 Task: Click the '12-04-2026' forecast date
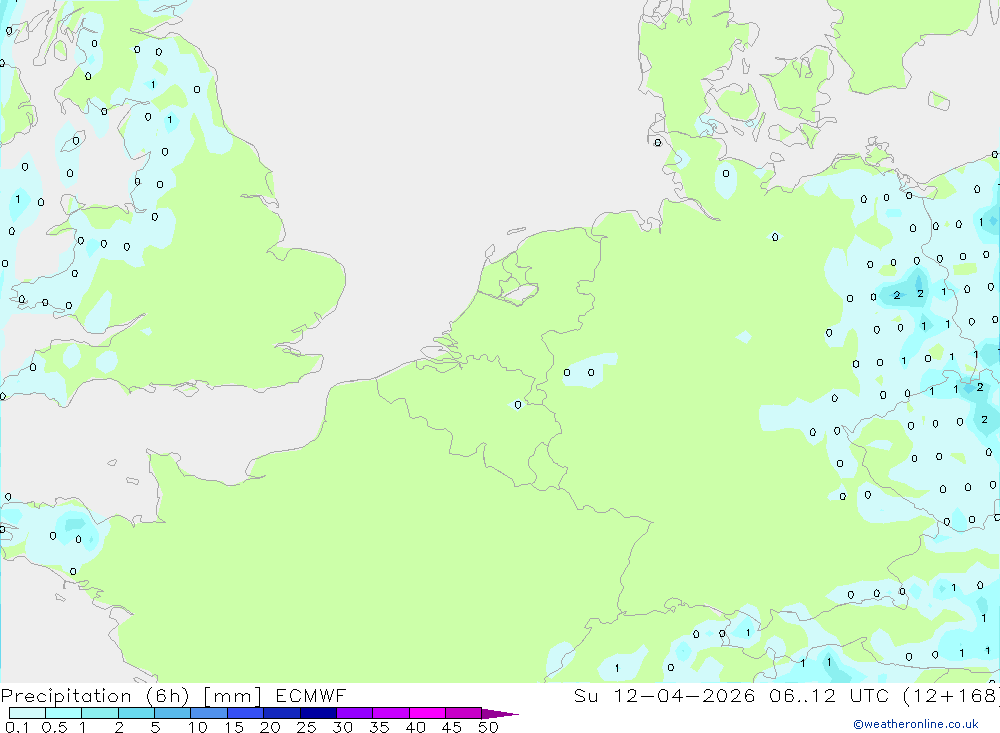coord(684,695)
